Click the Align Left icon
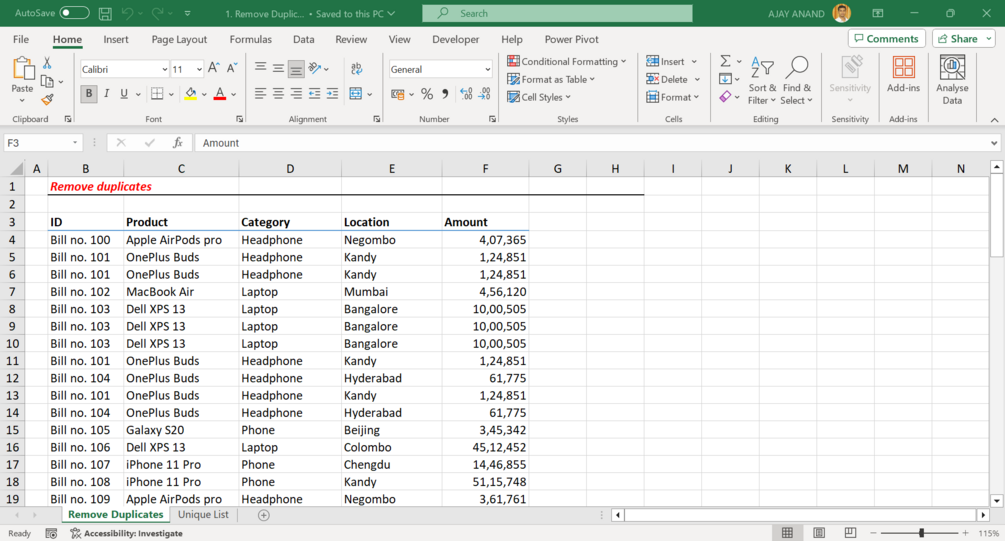 [260, 94]
